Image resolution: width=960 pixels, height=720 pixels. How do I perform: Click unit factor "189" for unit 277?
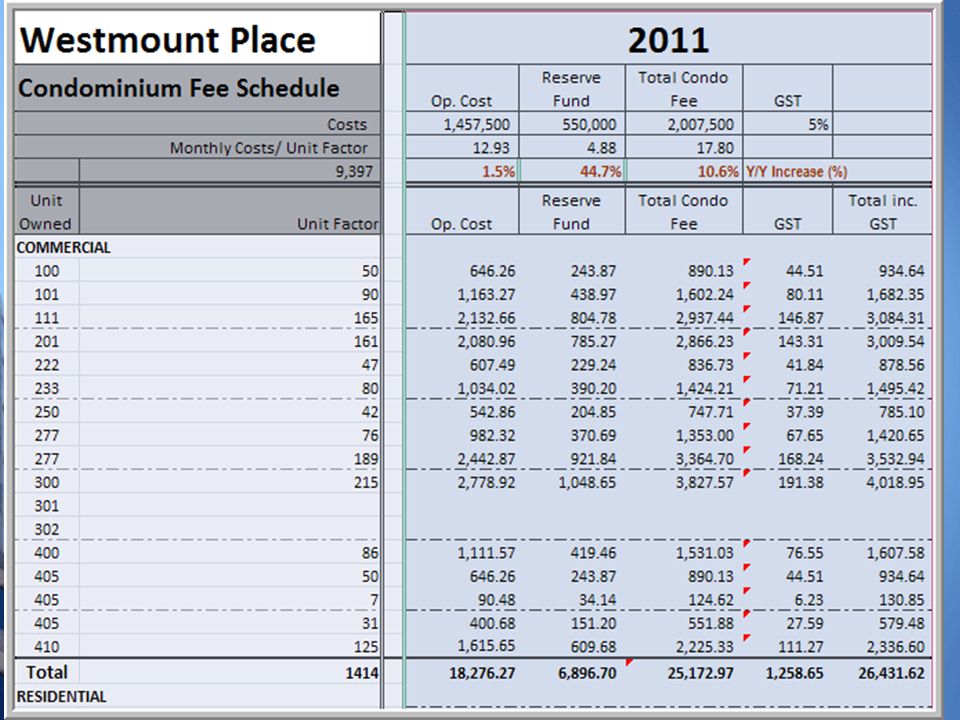point(366,459)
